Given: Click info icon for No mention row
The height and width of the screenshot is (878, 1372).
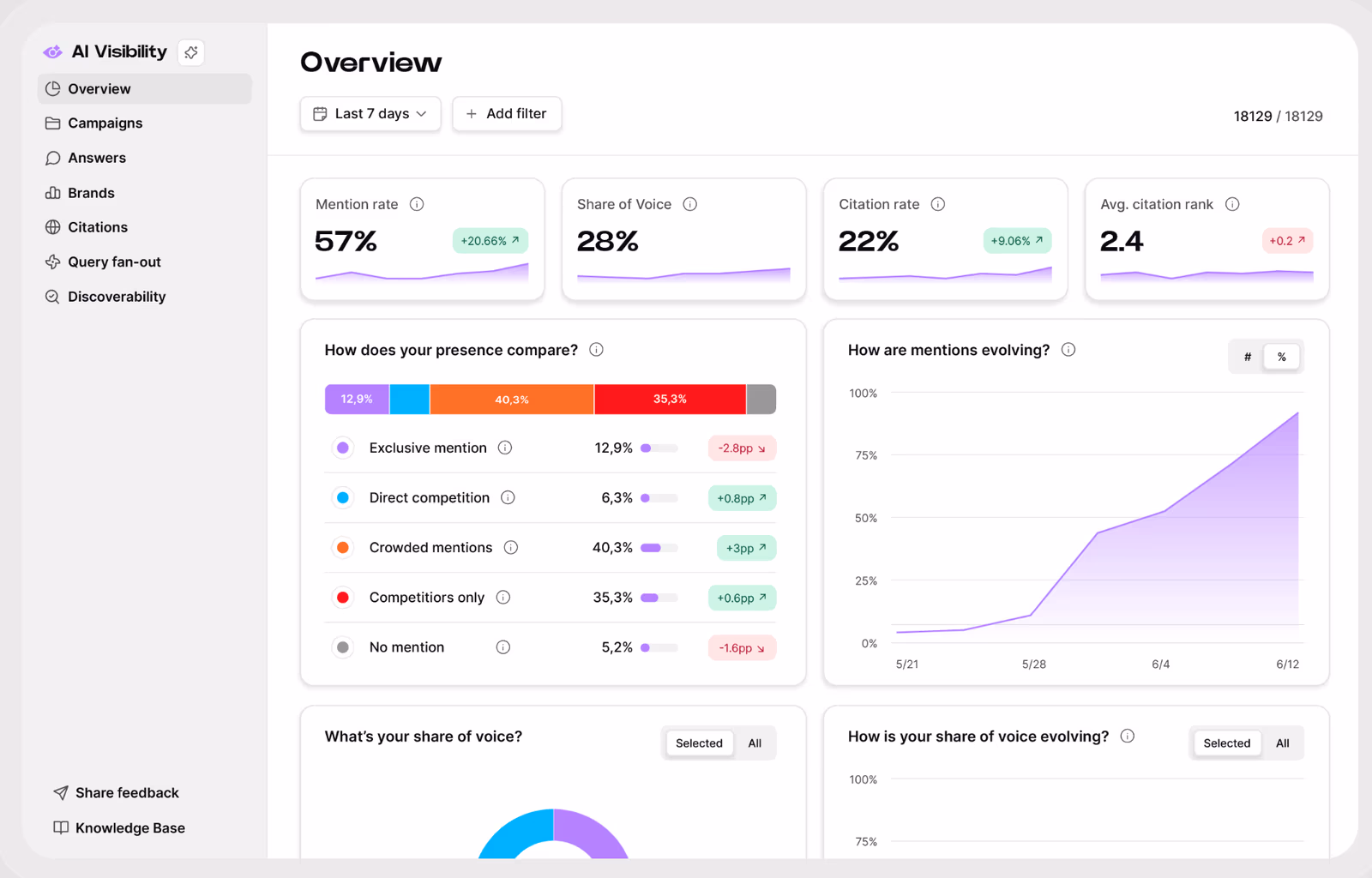Looking at the screenshot, I should pos(503,647).
